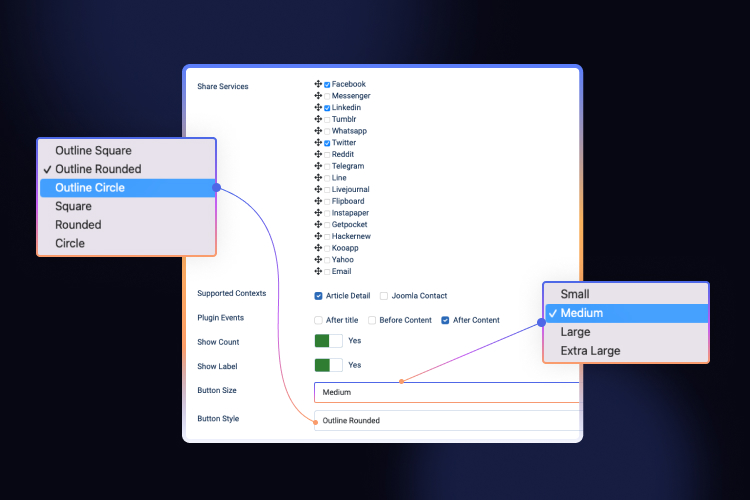750x500 pixels.
Task: Check the Before Content event
Action: coord(372,320)
